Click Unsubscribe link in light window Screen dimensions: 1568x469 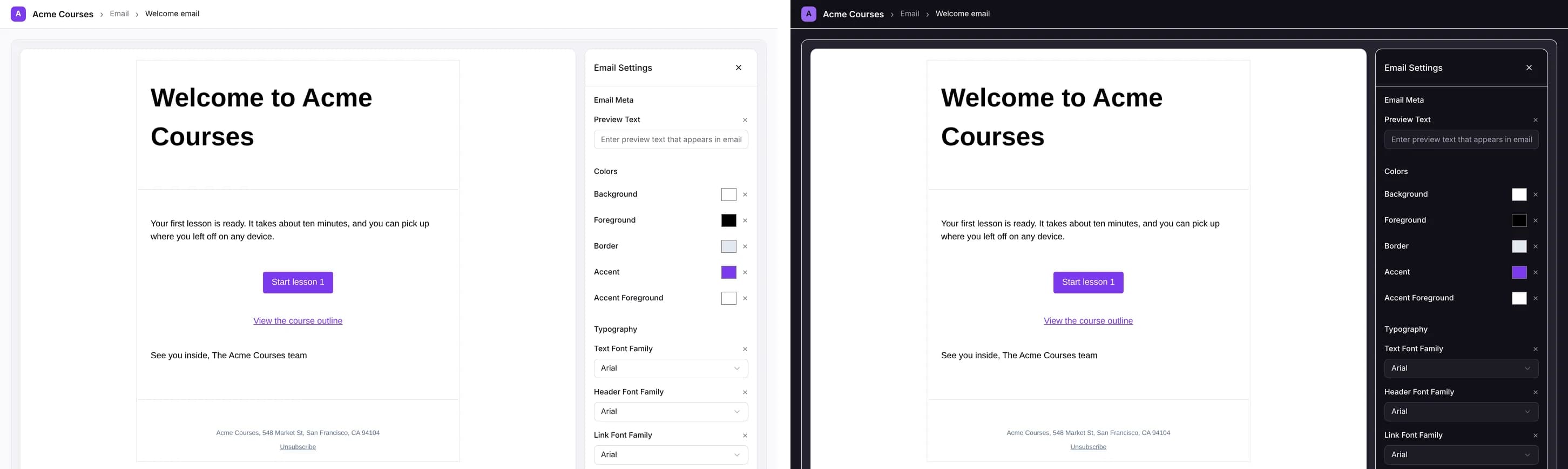(298, 447)
